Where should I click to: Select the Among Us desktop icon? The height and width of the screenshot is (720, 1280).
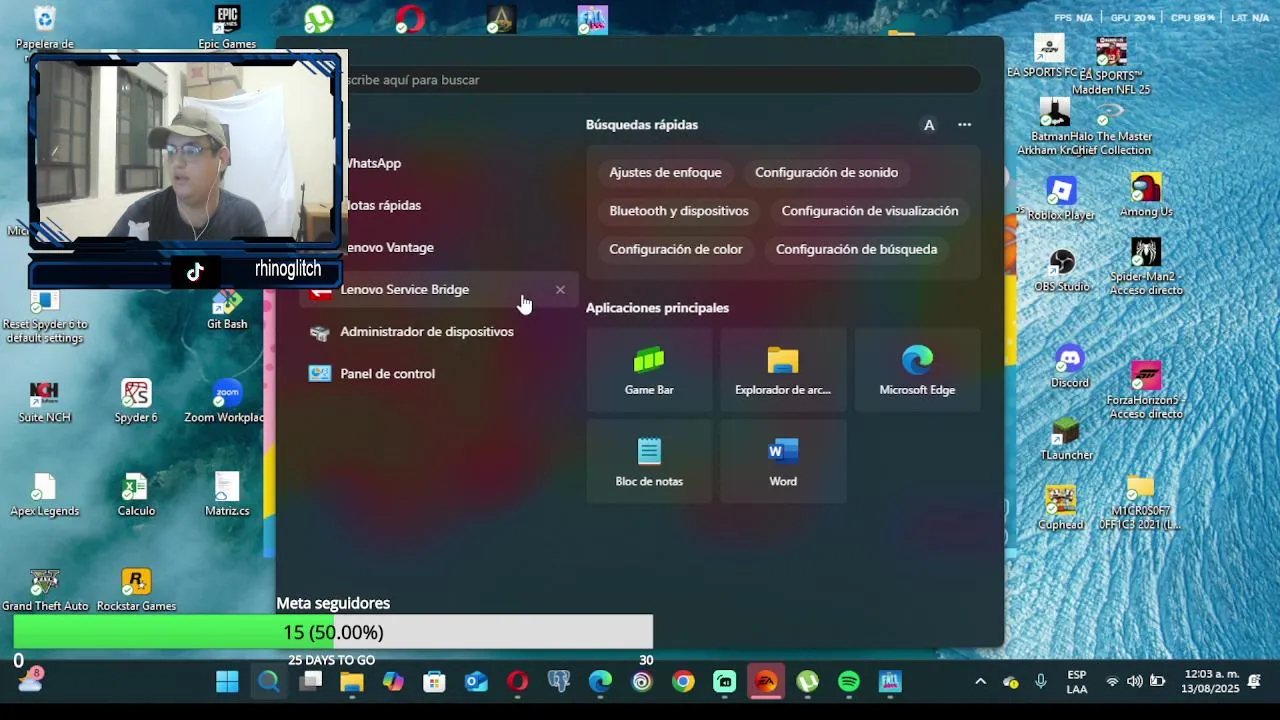pyautogui.click(x=1146, y=196)
